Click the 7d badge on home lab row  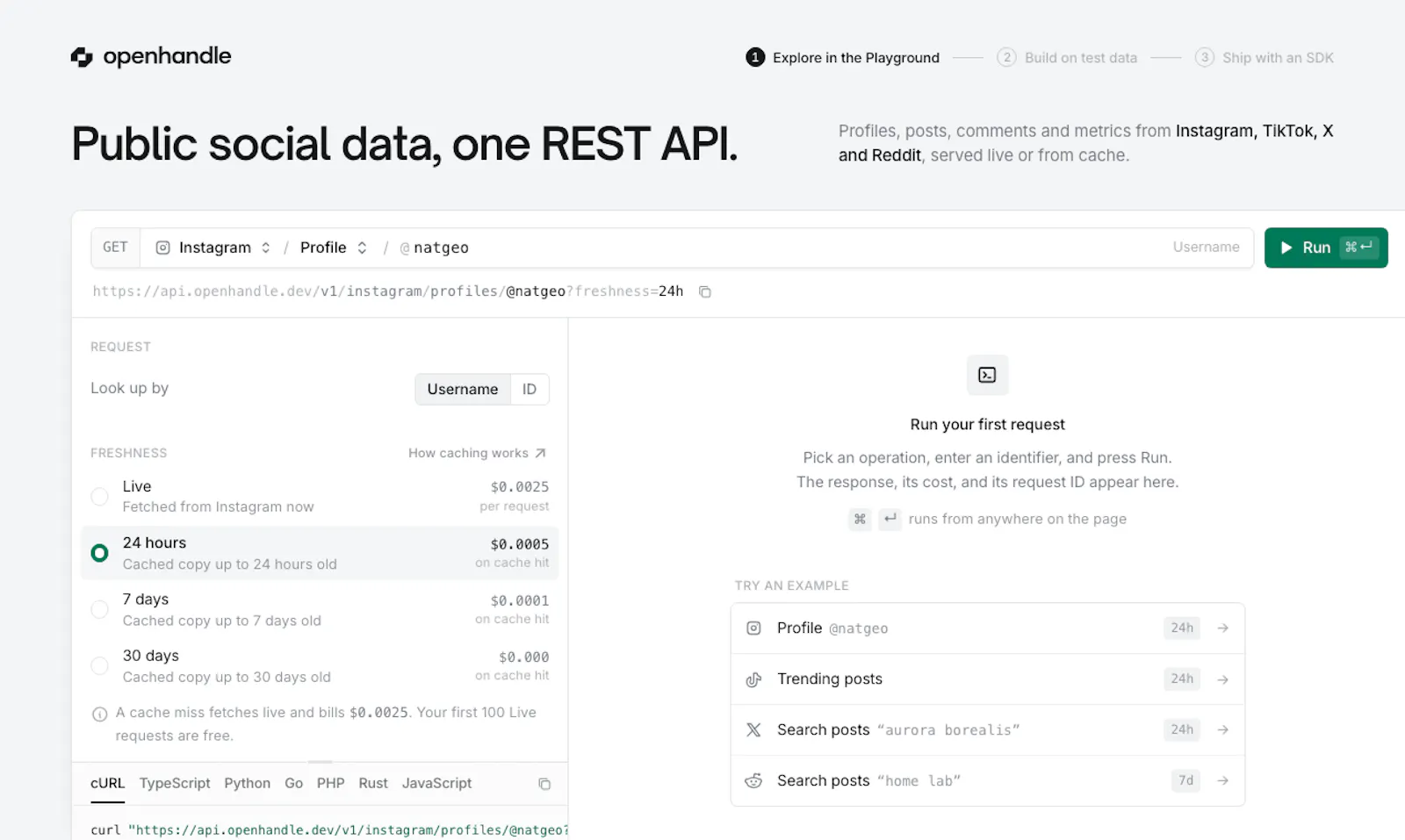[1185, 780]
